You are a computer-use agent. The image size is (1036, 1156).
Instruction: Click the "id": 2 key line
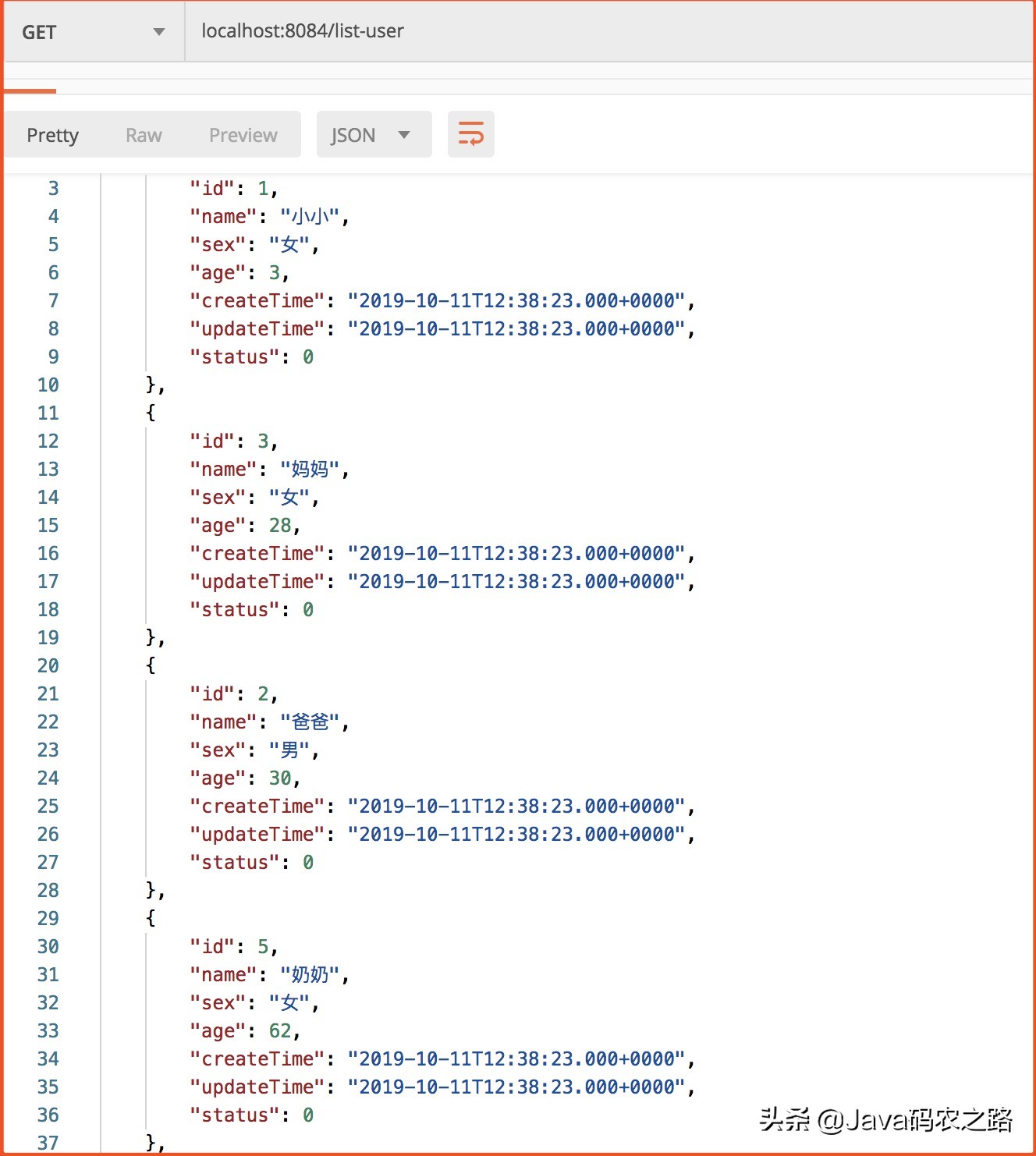coord(233,694)
